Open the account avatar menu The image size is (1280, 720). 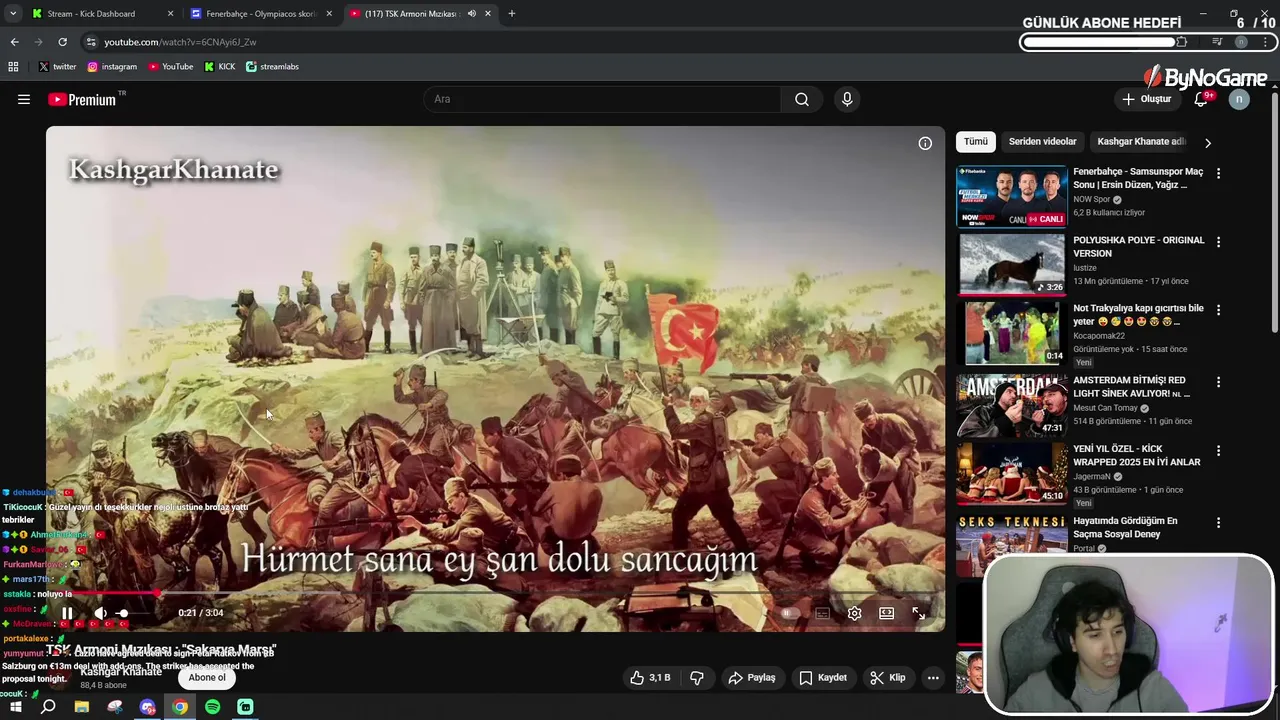[x=1239, y=99]
